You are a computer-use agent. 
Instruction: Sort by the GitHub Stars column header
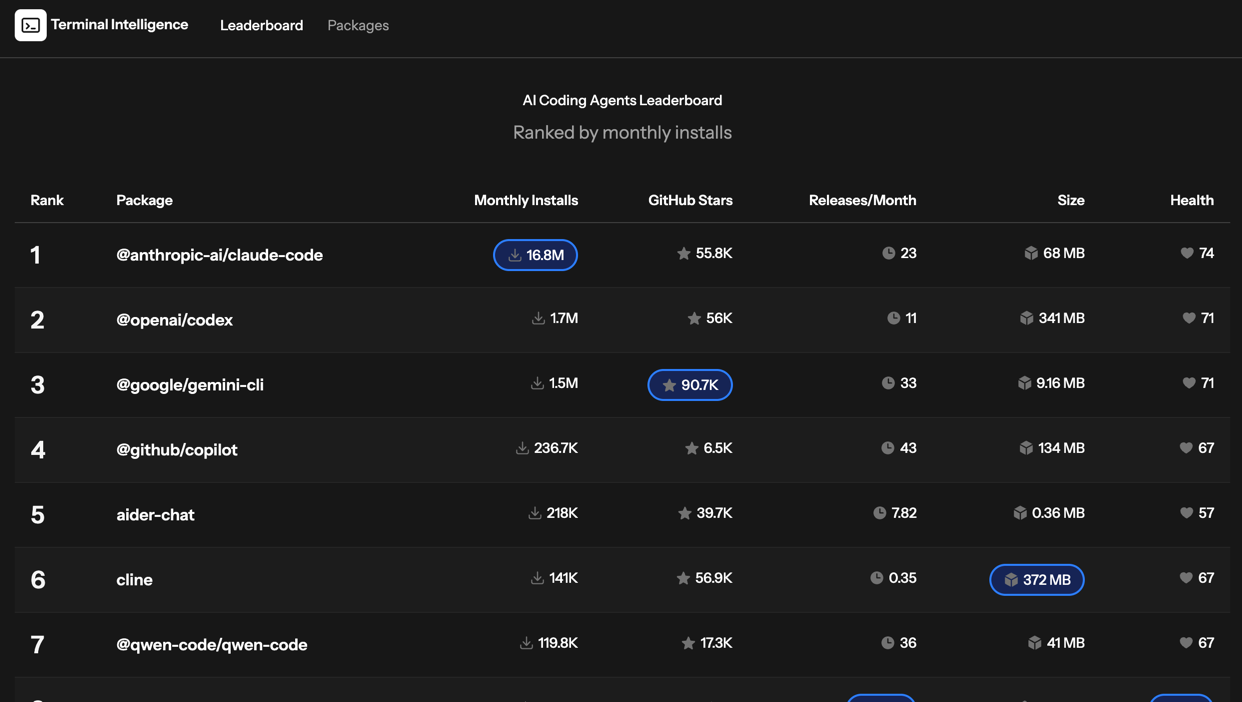[690, 200]
